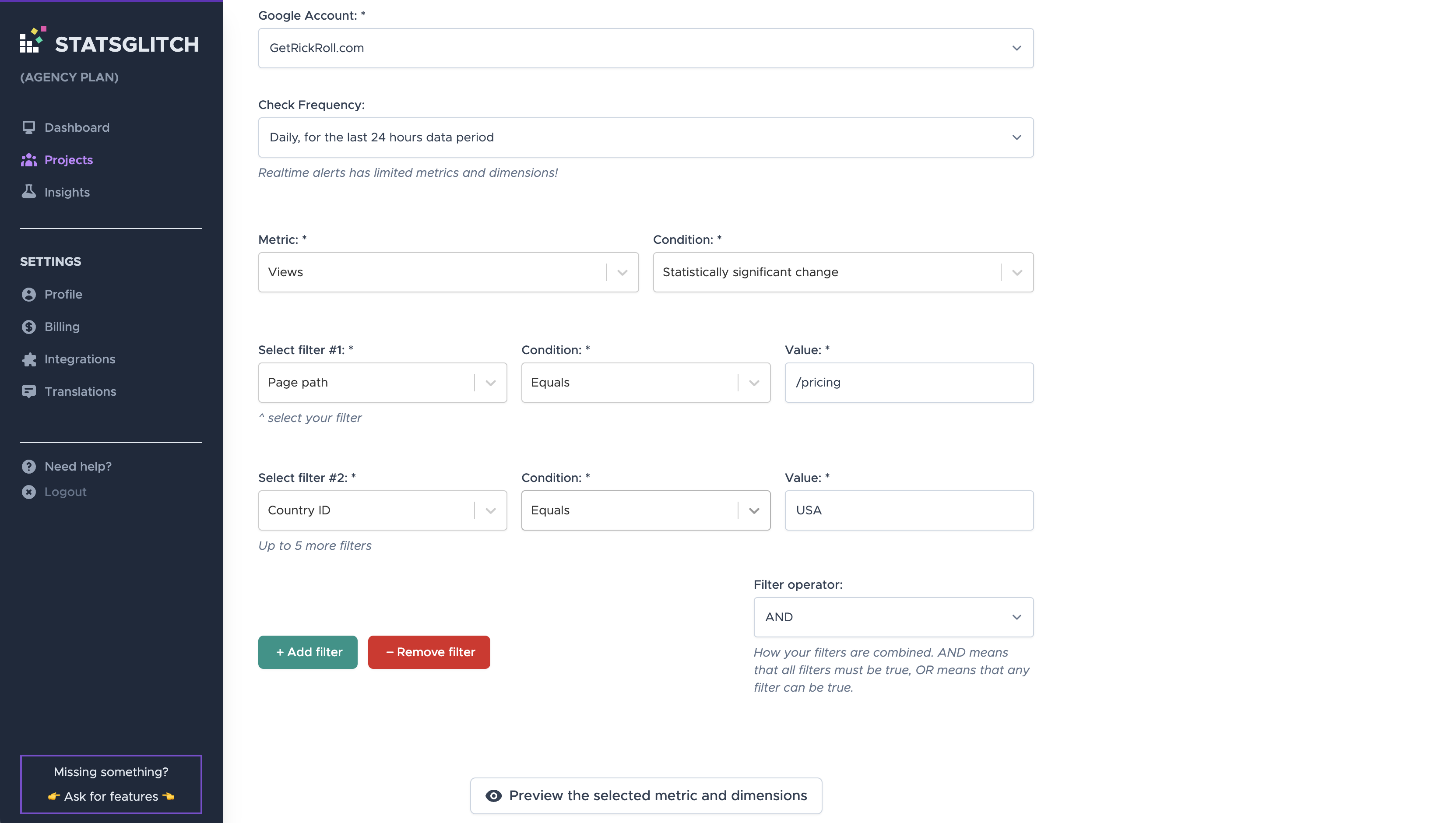Preview the selected metric and dimensions
Screen dimensions: 1456x823
pos(645,796)
